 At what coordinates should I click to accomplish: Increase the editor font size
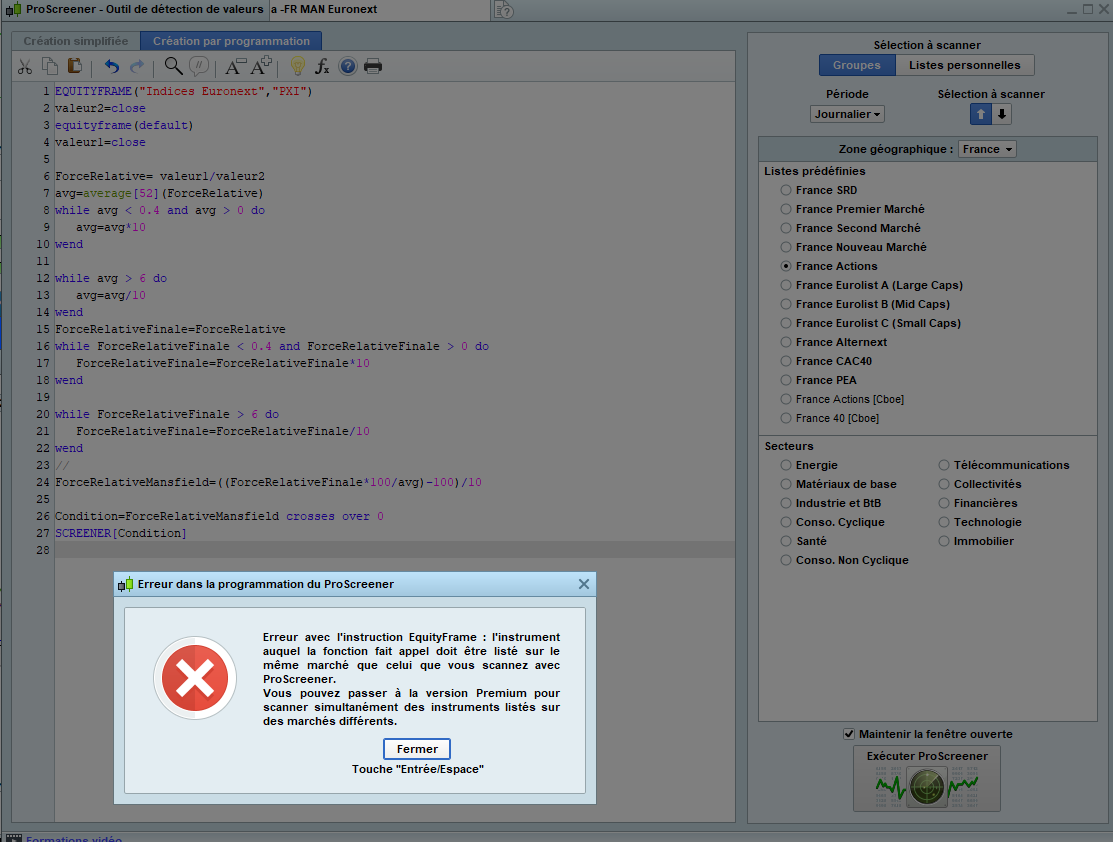(261, 65)
